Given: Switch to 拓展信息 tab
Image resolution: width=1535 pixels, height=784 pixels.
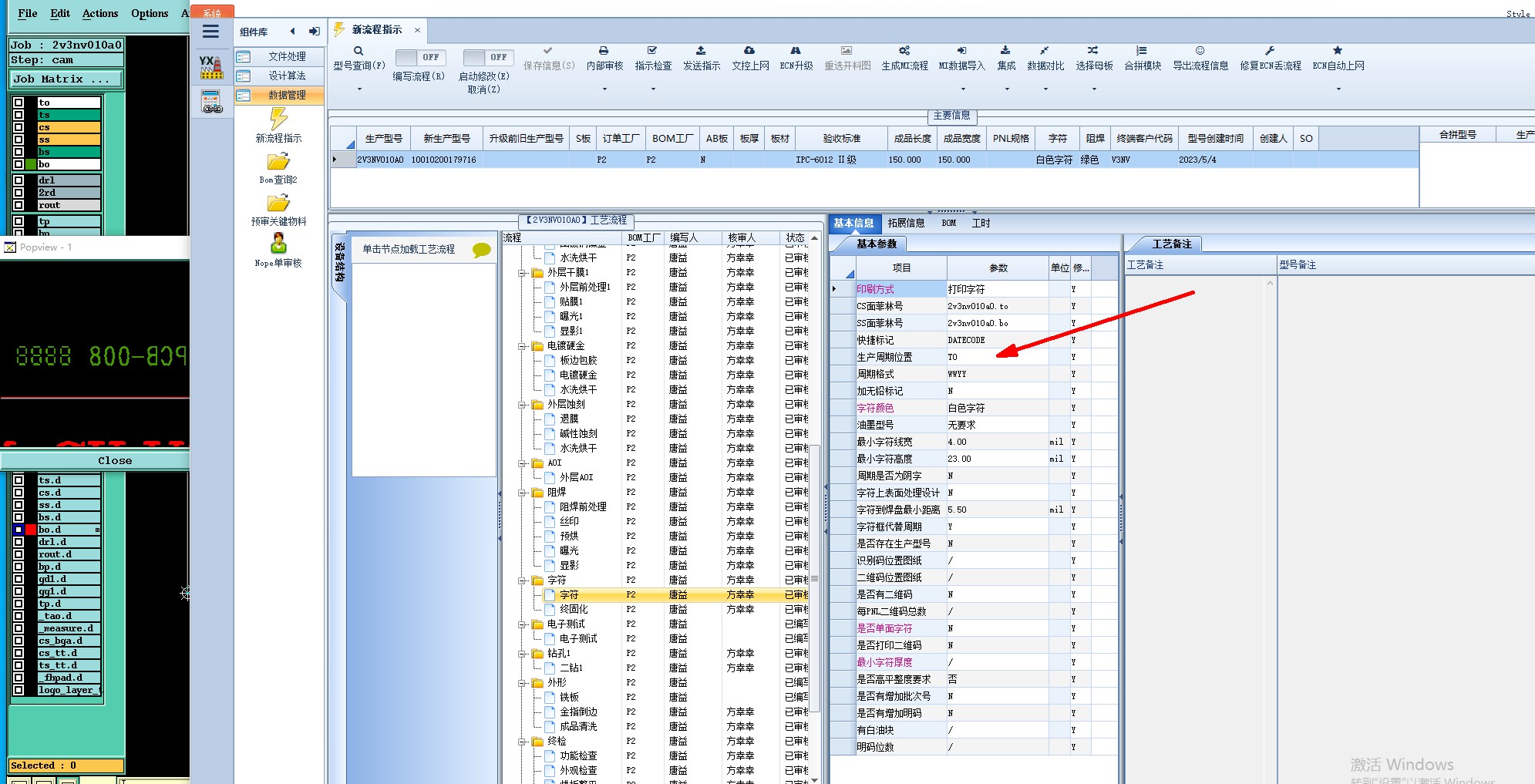Looking at the screenshot, I should click(x=906, y=224).
